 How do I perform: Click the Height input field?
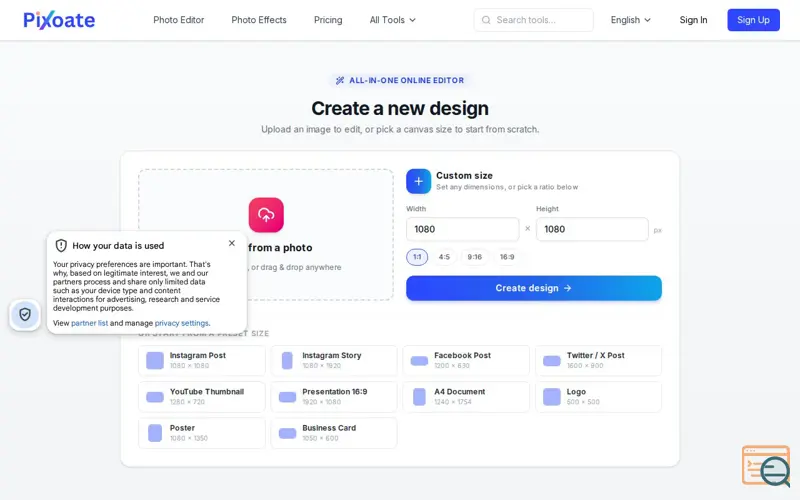[592, 229]
